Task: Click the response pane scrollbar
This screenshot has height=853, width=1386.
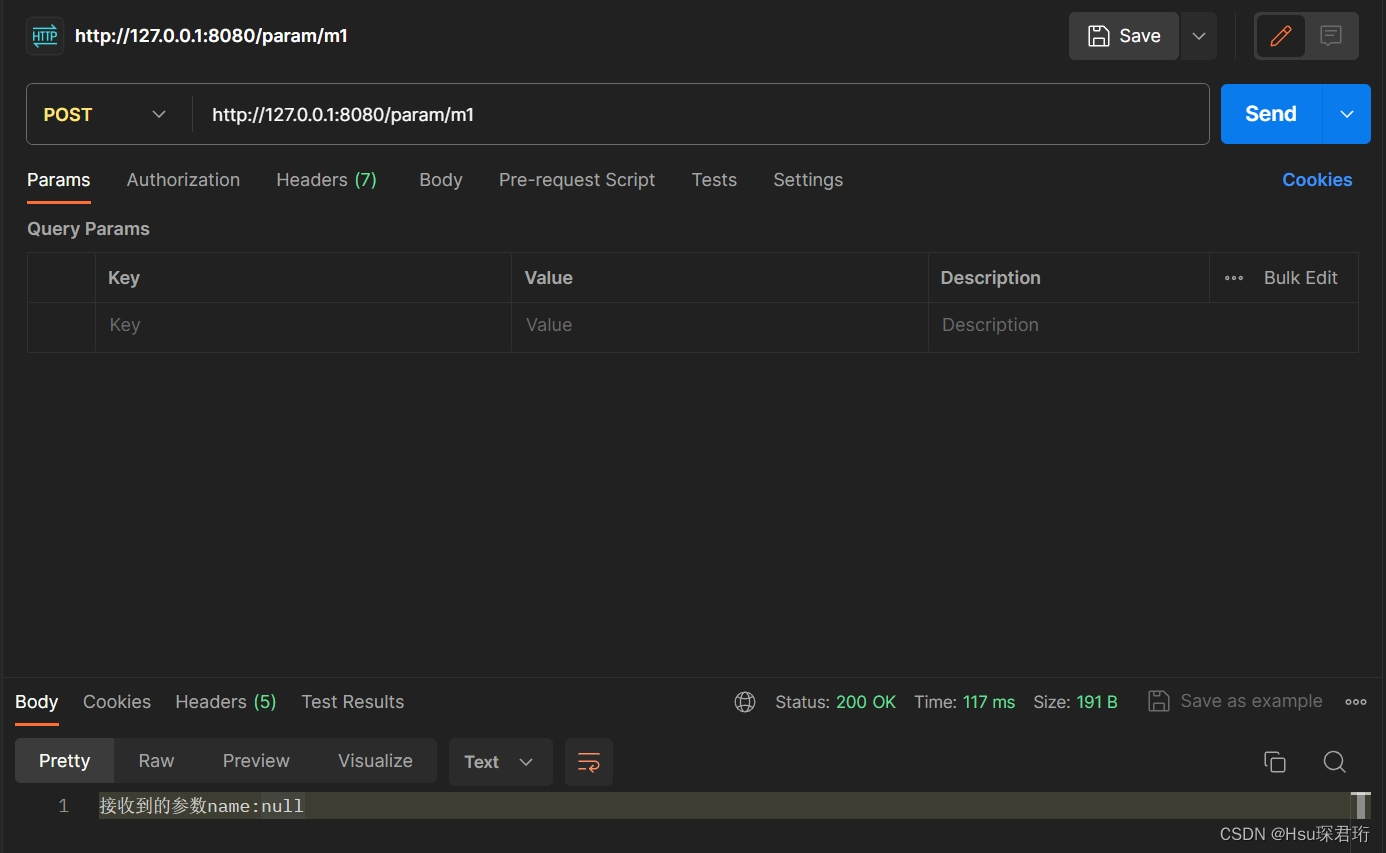Action: coord(1360,806)
